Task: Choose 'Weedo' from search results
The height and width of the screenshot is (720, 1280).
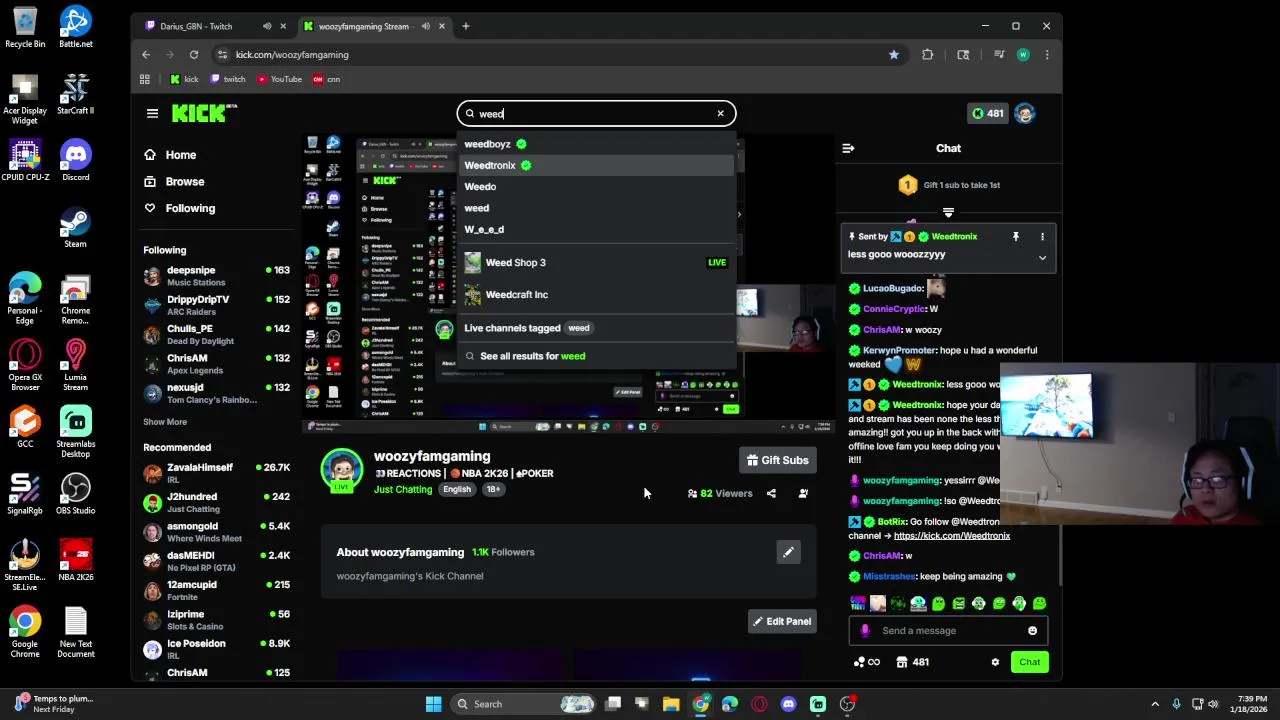Action: 596,187
